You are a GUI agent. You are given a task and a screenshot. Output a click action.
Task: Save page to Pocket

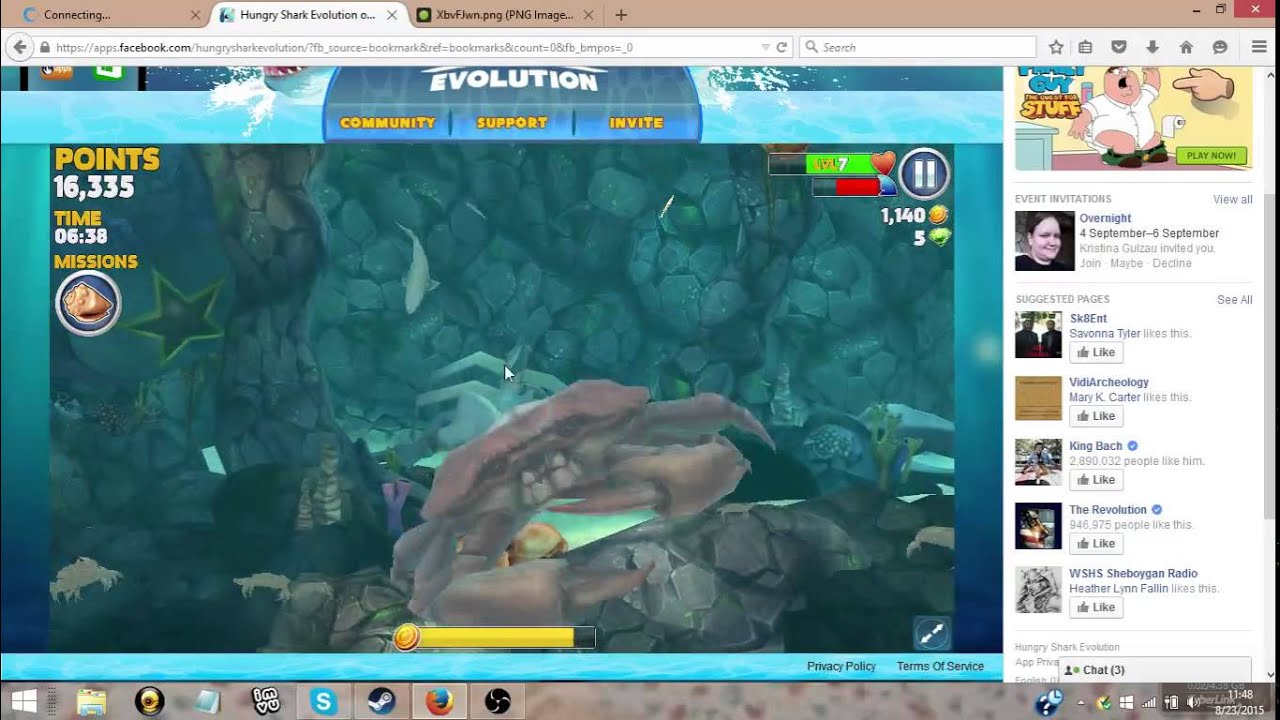pyautogui.click(x=1119, y=47)
